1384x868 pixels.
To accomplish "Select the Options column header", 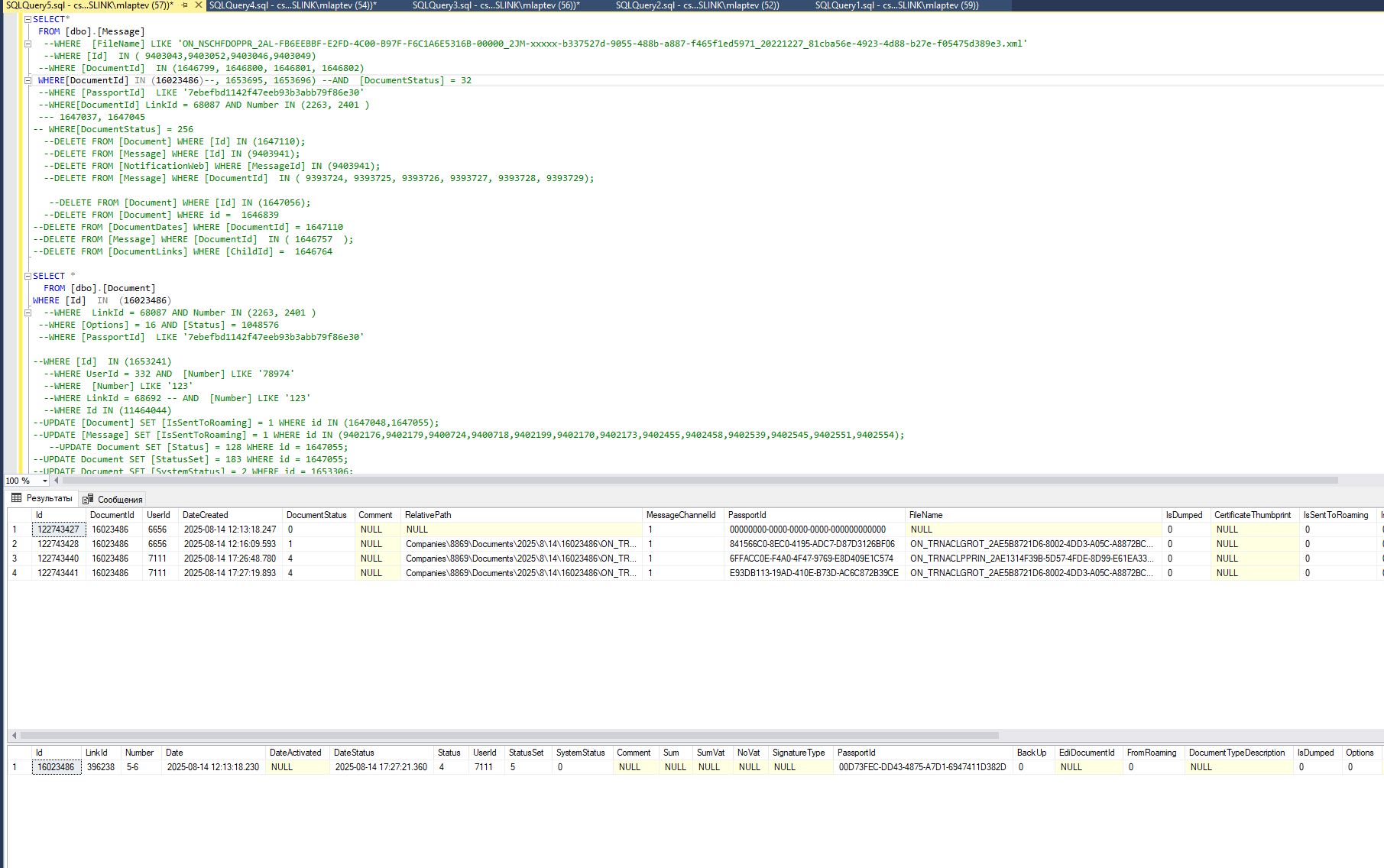I will (x=1361, y=753).
